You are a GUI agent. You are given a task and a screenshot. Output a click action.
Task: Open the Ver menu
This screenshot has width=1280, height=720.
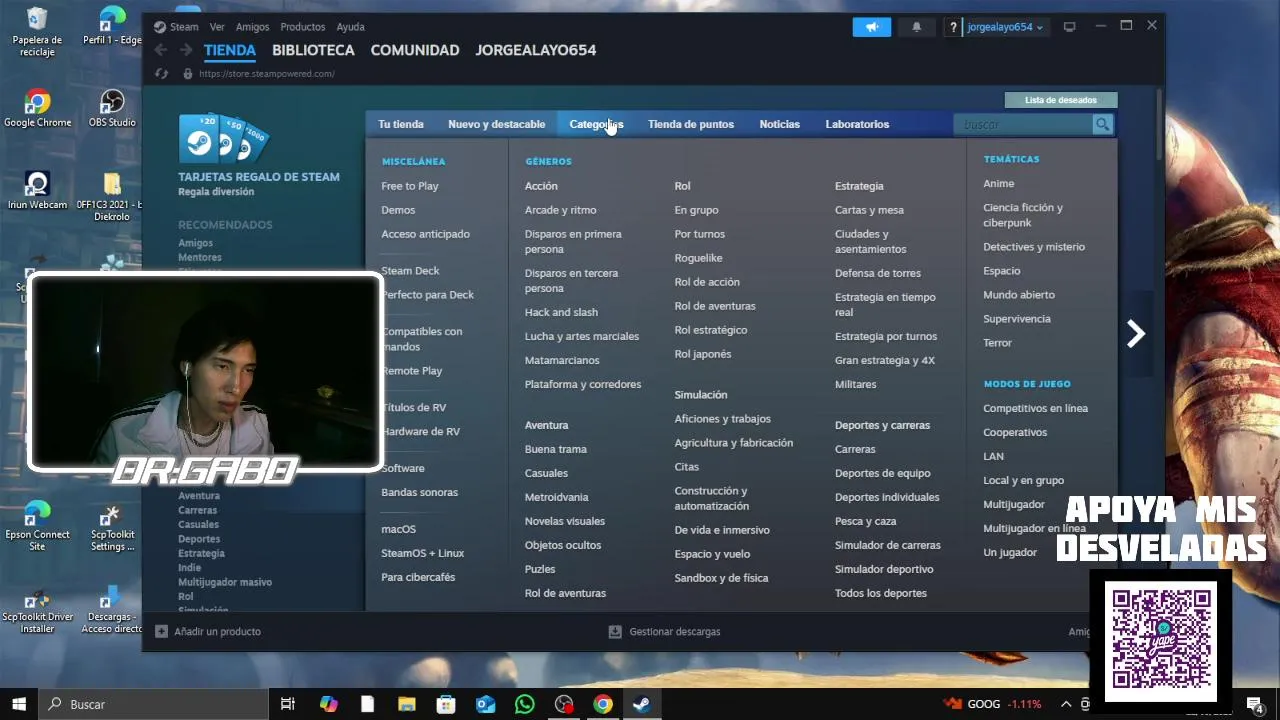[x=217, y=27]
